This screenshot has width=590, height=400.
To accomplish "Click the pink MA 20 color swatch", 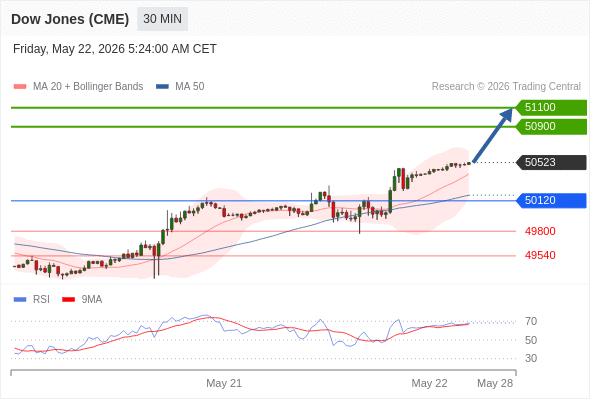I will click(20, 87).
